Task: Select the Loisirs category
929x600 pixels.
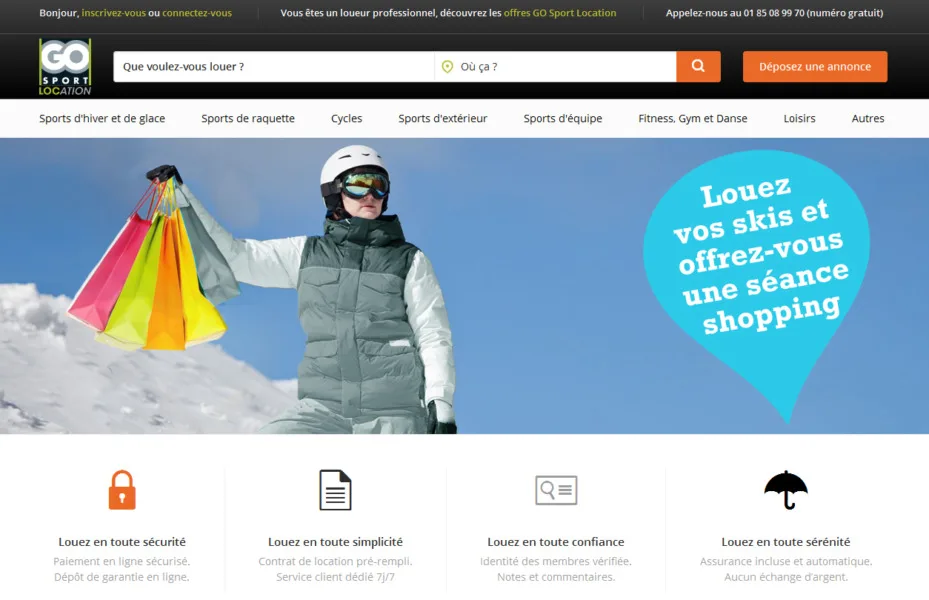Action: (799, 118)
